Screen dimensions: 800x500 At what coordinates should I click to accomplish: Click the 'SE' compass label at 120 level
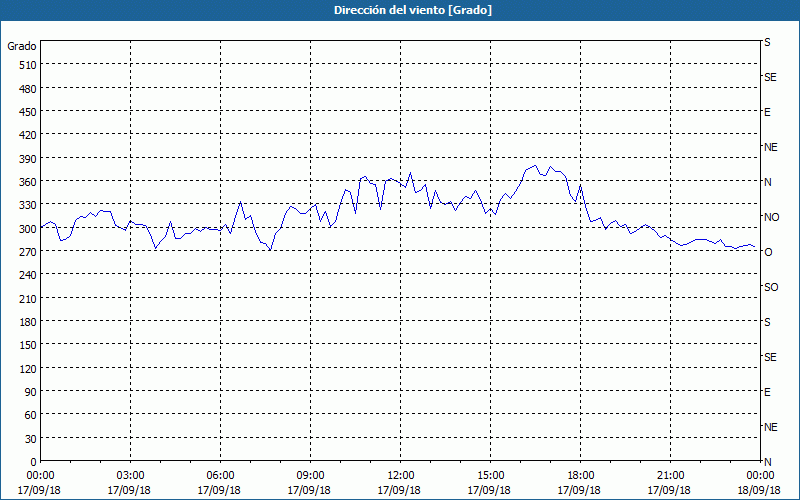click(x=770, y=357)
